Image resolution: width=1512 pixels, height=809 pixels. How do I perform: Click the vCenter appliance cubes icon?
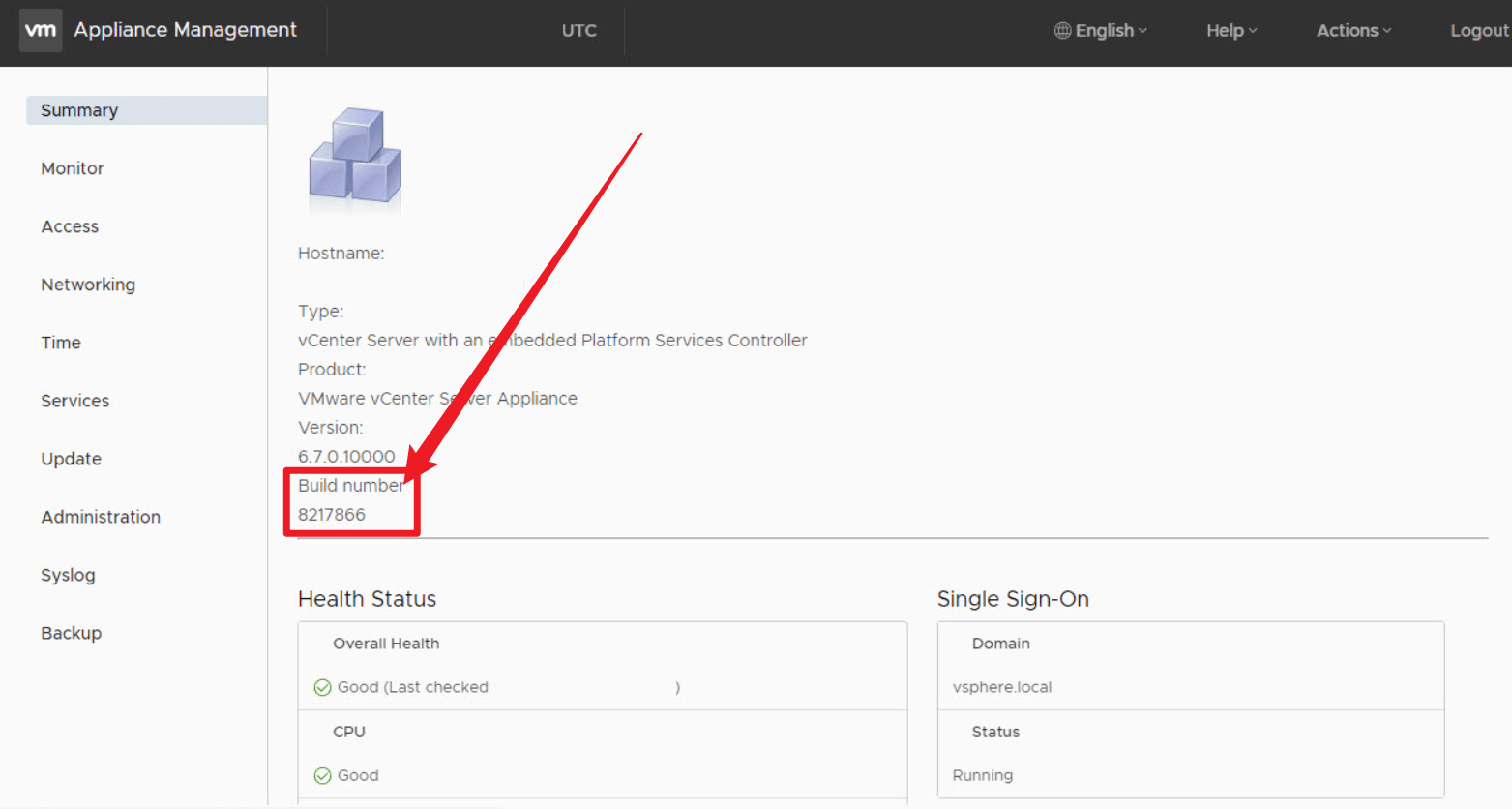click(355, 156)
